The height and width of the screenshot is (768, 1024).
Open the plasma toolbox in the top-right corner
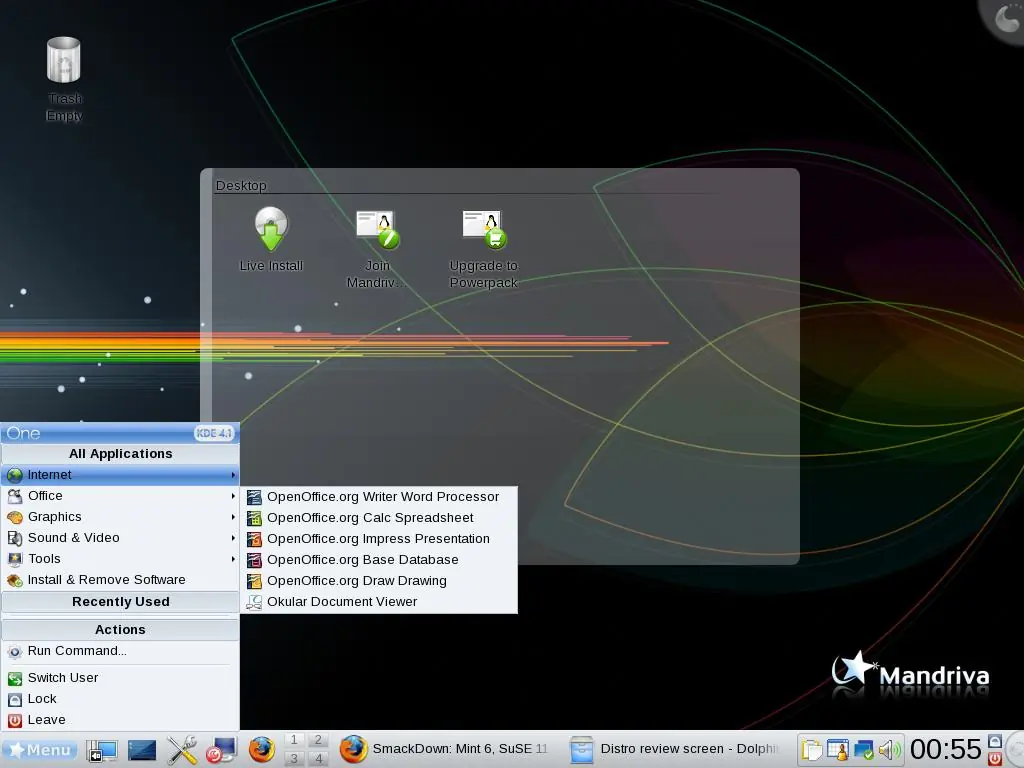click(1006, 18)
